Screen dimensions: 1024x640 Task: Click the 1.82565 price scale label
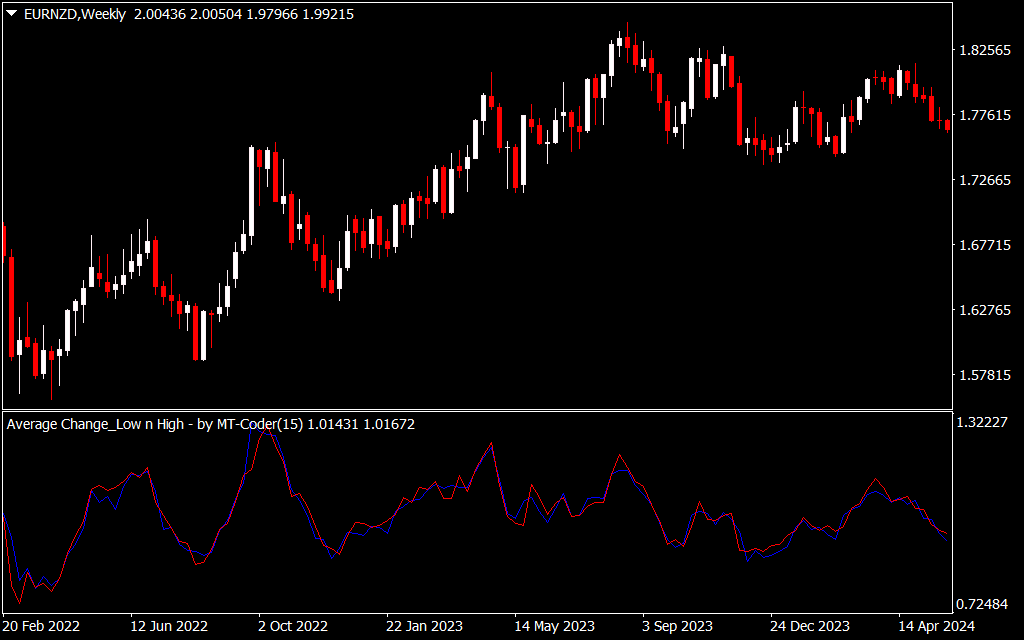[984, 50]
